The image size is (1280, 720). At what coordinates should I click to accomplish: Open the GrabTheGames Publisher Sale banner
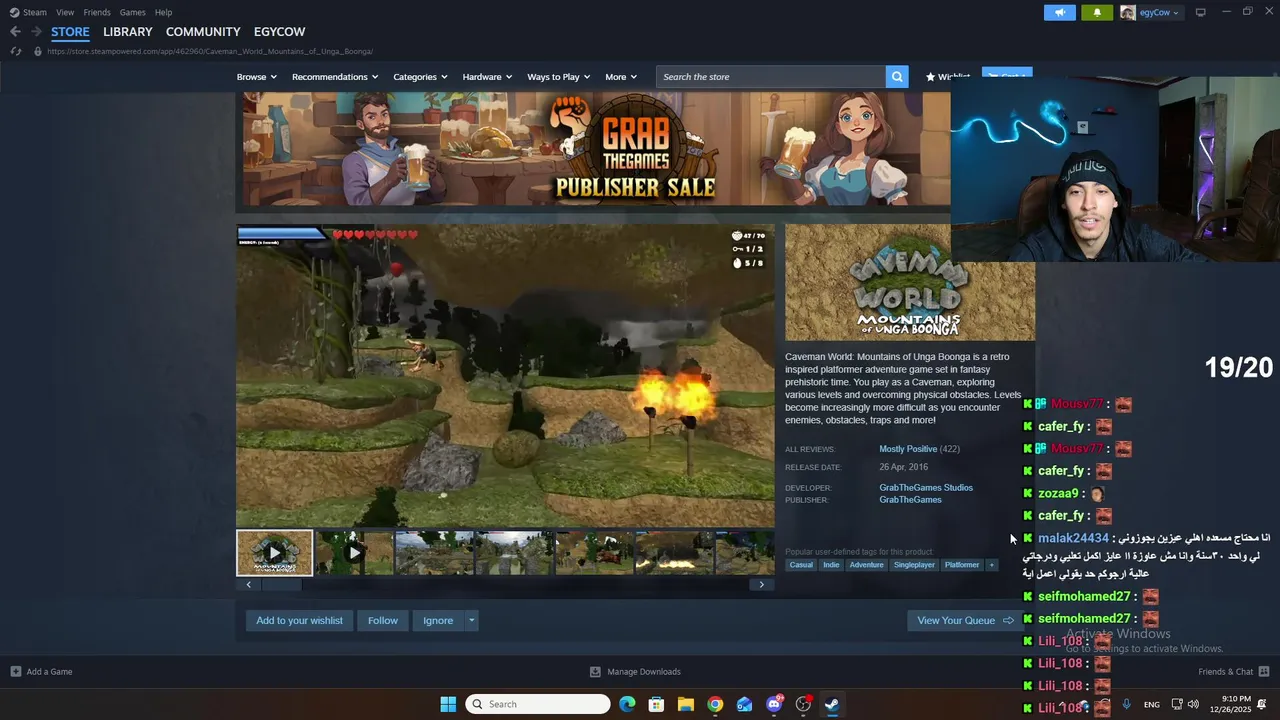pos(594,149)
